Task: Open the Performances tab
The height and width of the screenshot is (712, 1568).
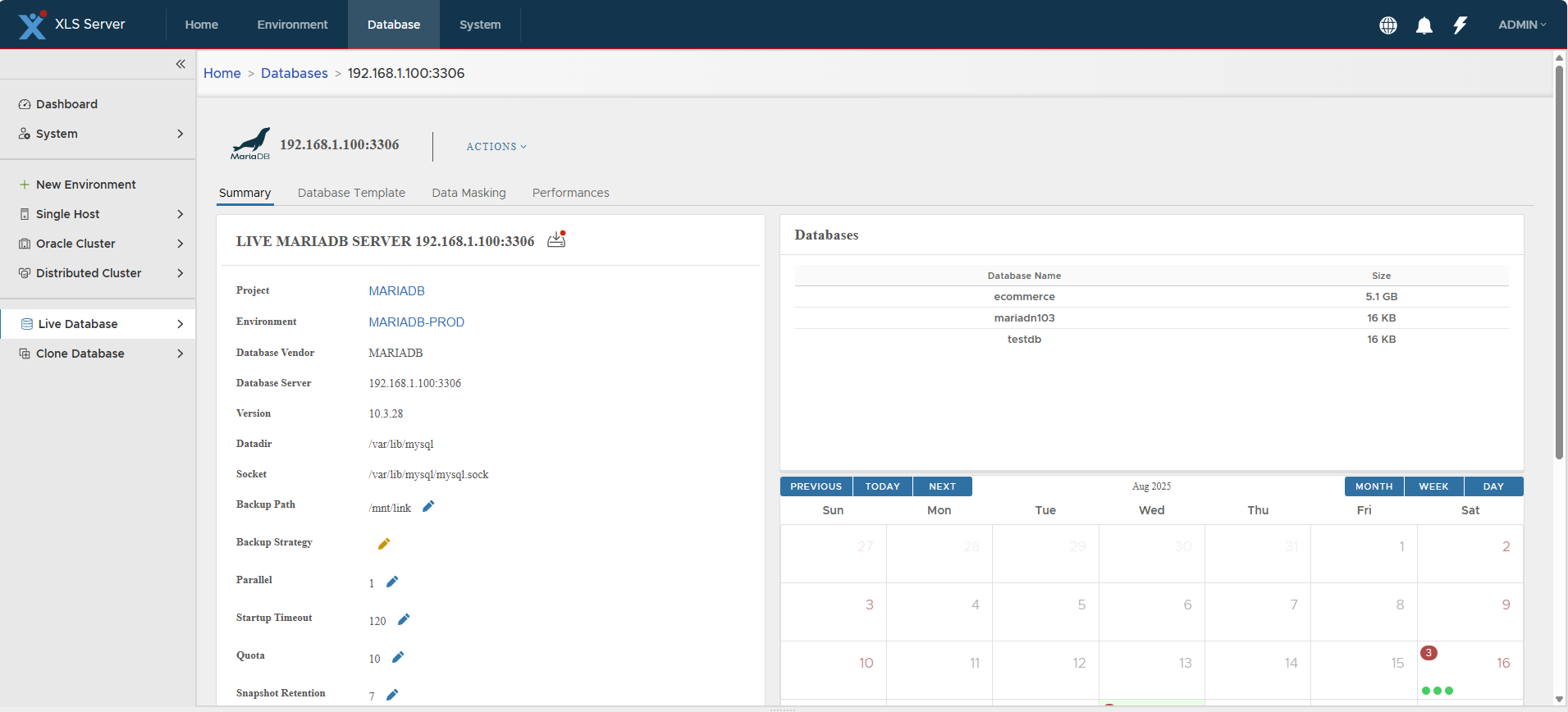Action: [570, 193]
